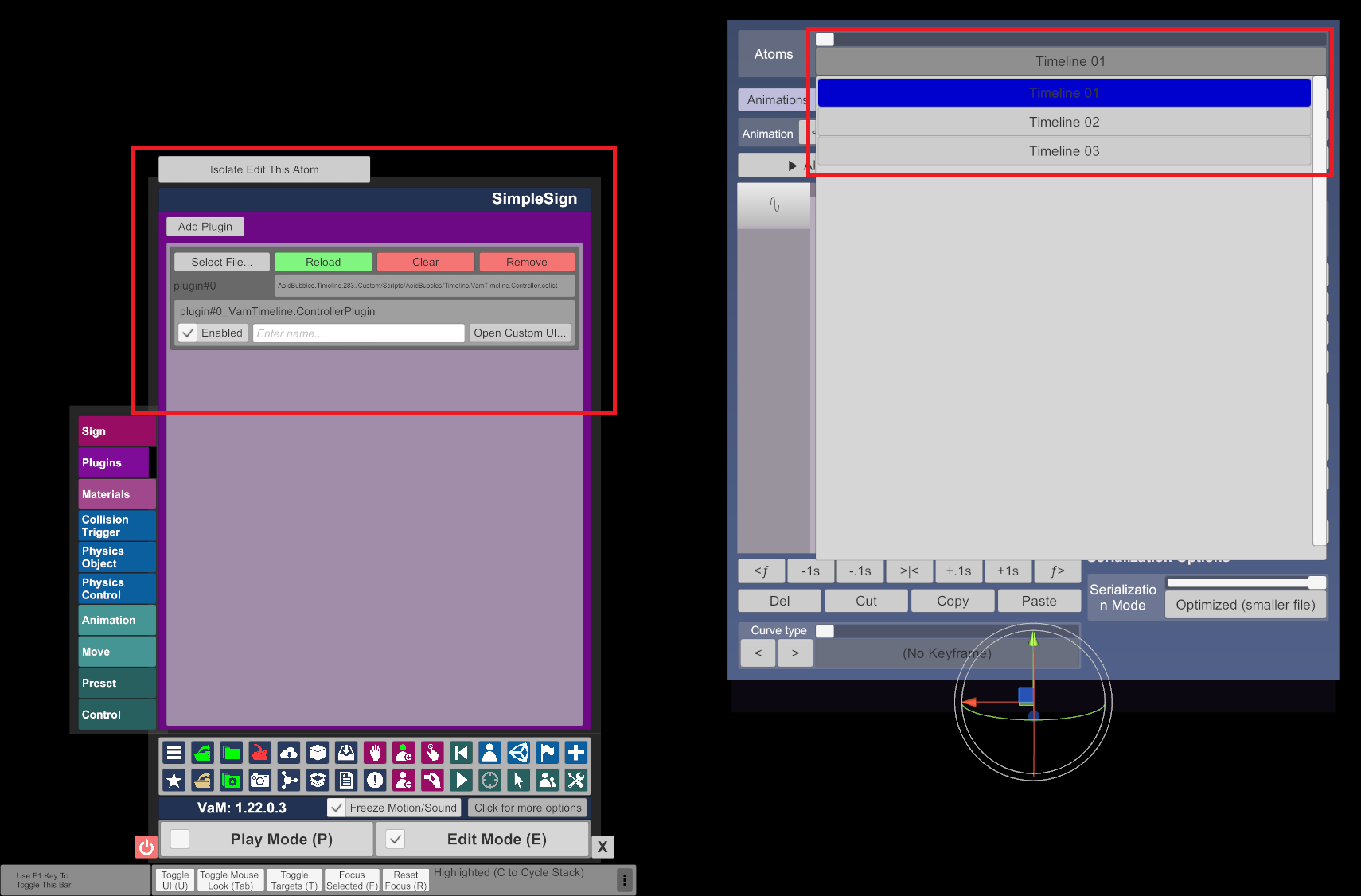Open the main hamburger menu icon

click(x=174, y=753)
